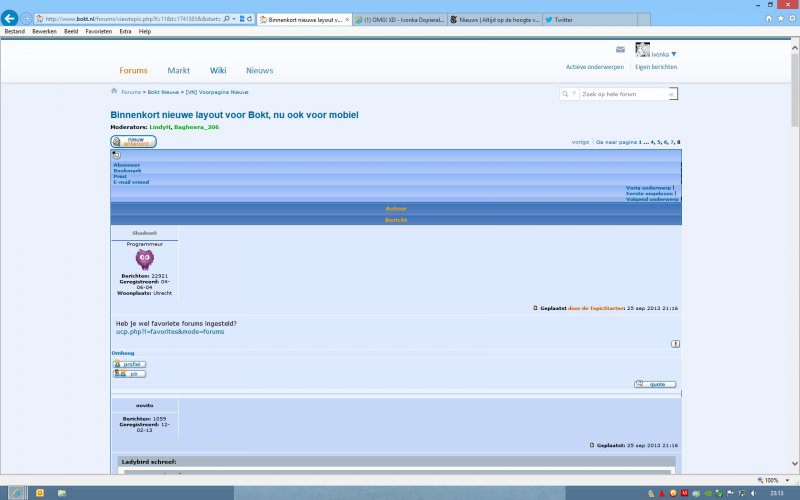Click the E-mail vriend link
This screenshot has height=500, width=800.
tap(131, 182)
